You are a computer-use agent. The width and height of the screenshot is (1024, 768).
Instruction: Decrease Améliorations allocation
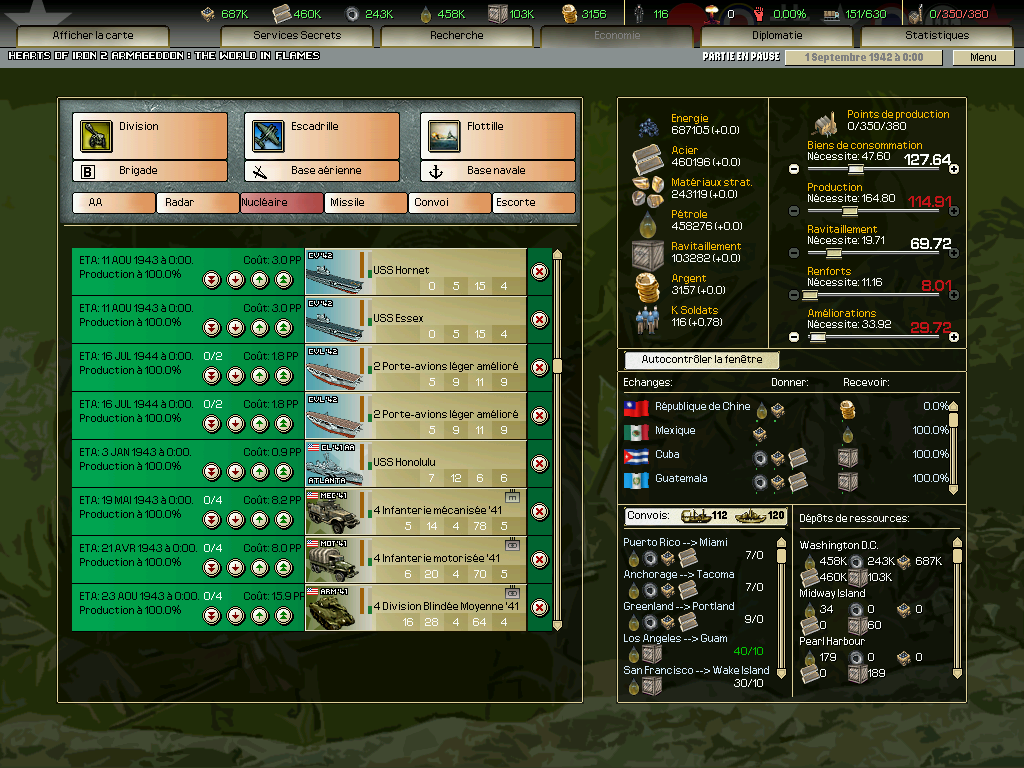click(793, 337)
